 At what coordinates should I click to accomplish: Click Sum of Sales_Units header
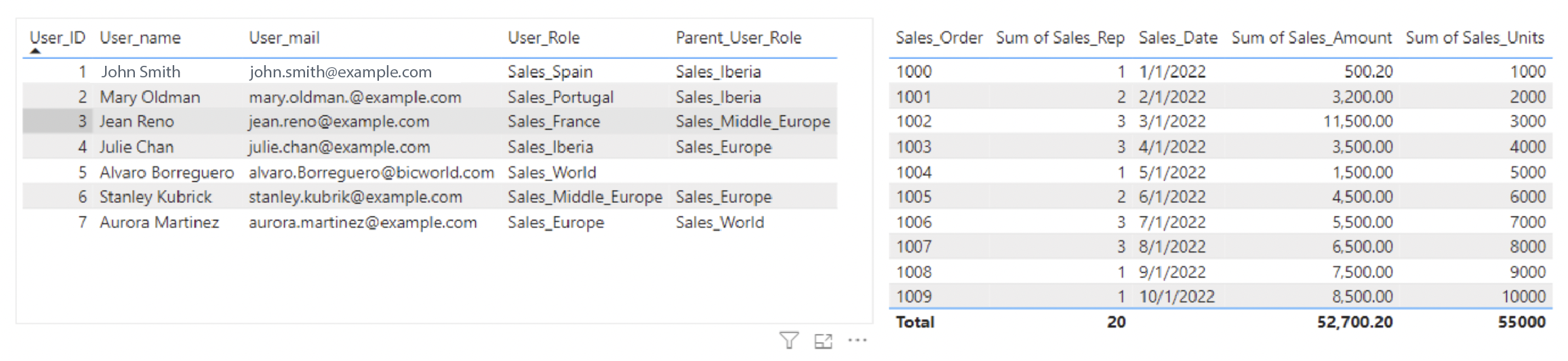coord(1475,38)
